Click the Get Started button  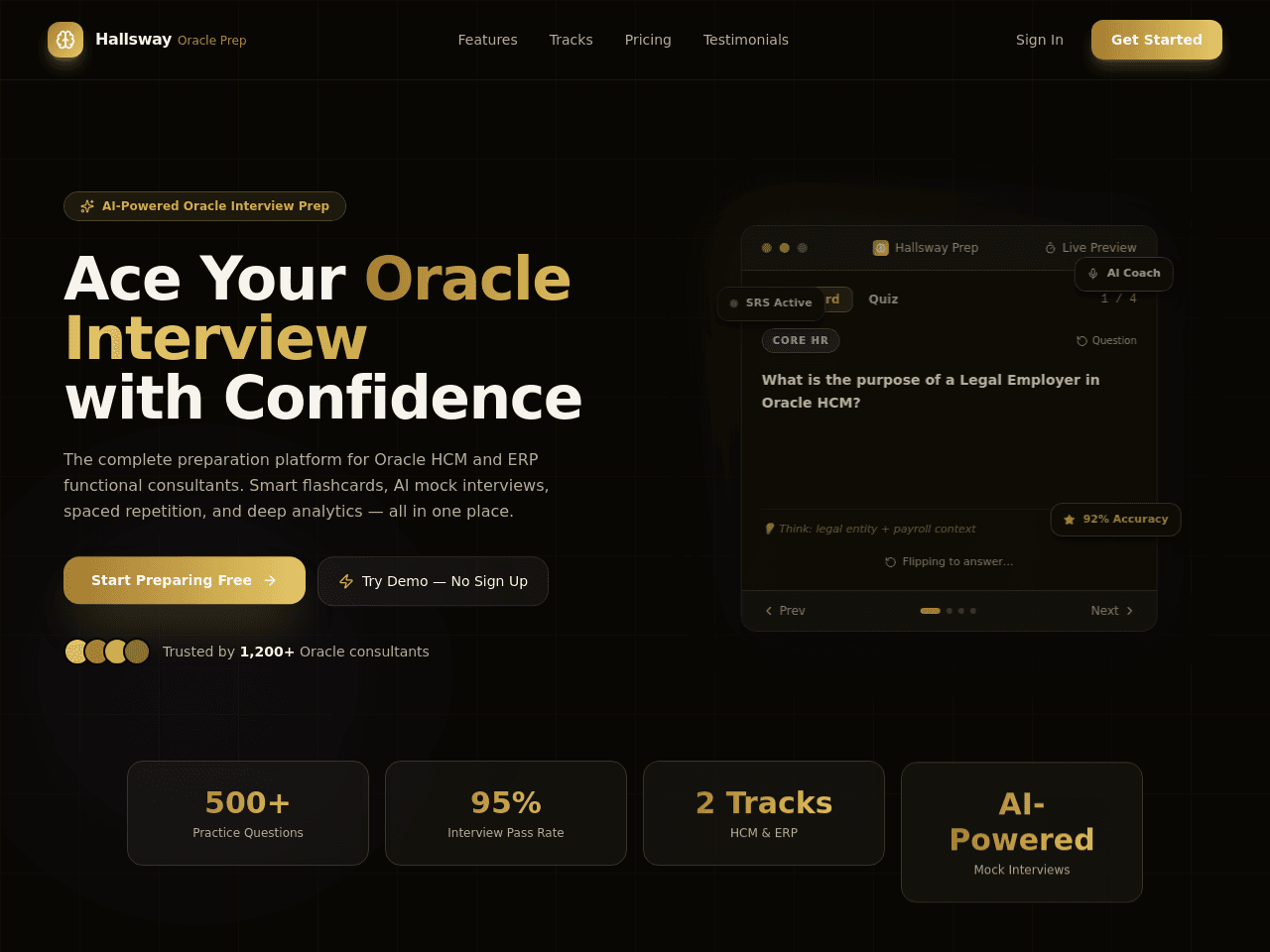coord(1157,40)
